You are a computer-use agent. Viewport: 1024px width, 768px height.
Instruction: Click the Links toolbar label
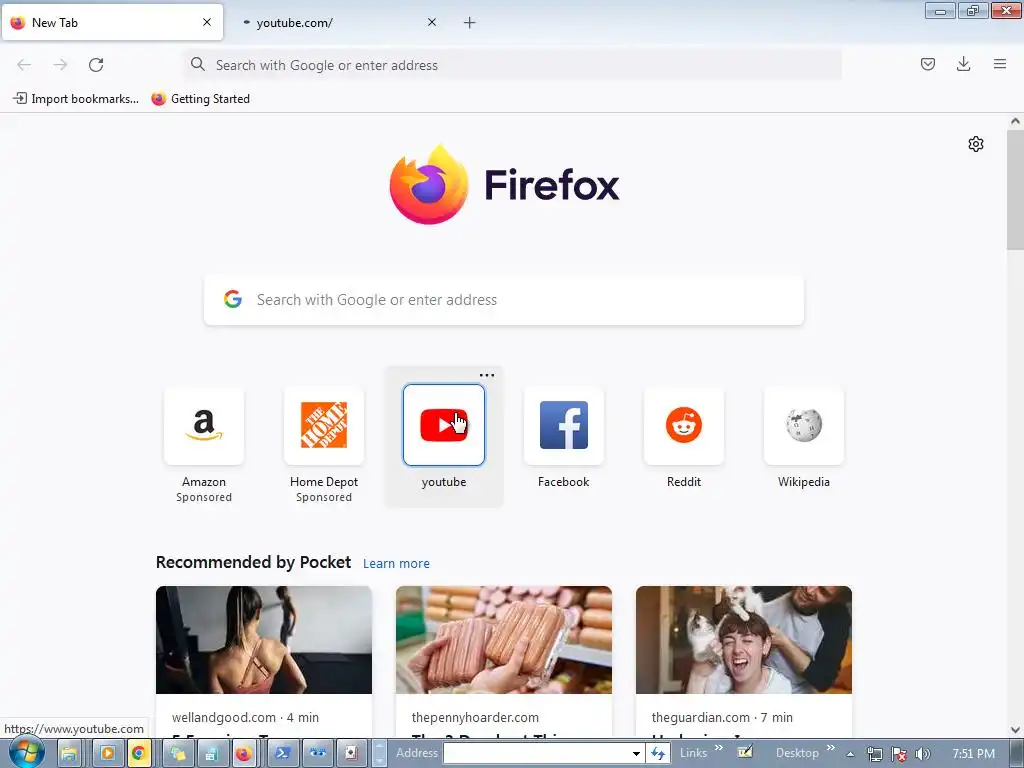click(x=693, y=753)
